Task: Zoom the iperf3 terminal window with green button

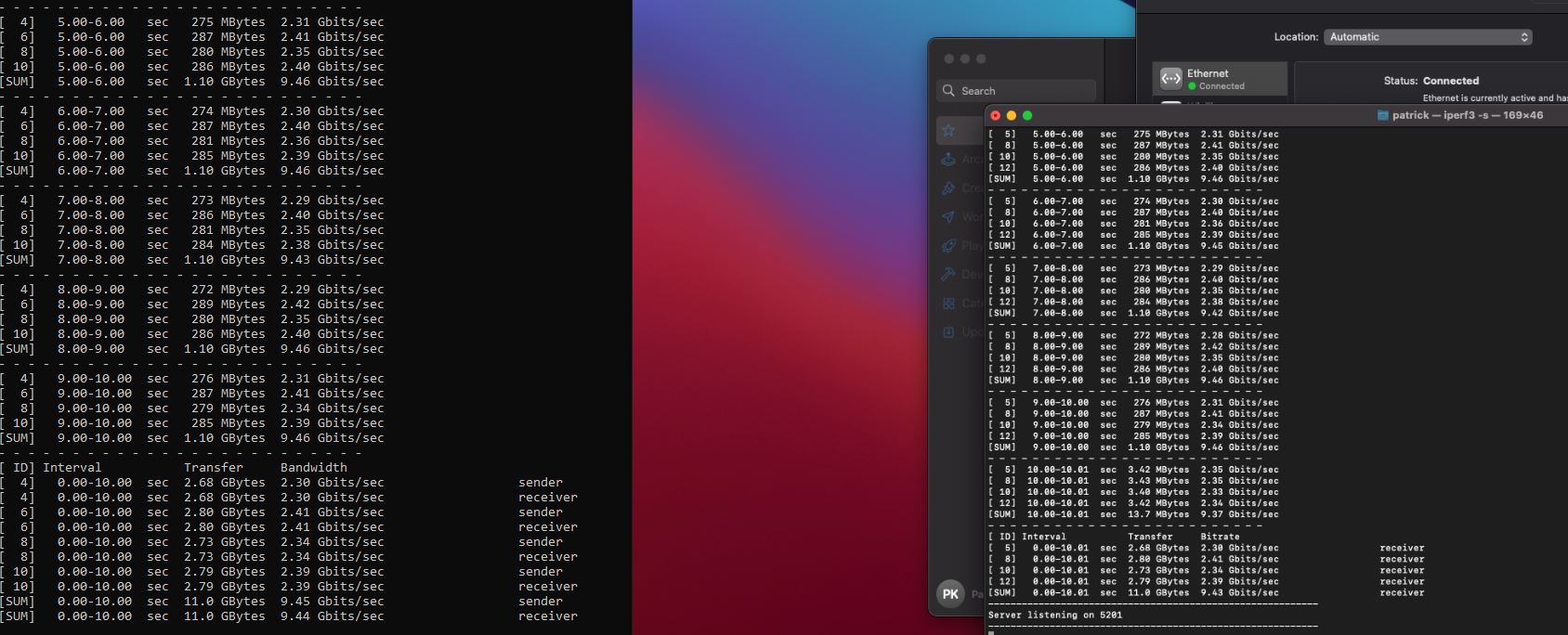Action: point(1026,115)
